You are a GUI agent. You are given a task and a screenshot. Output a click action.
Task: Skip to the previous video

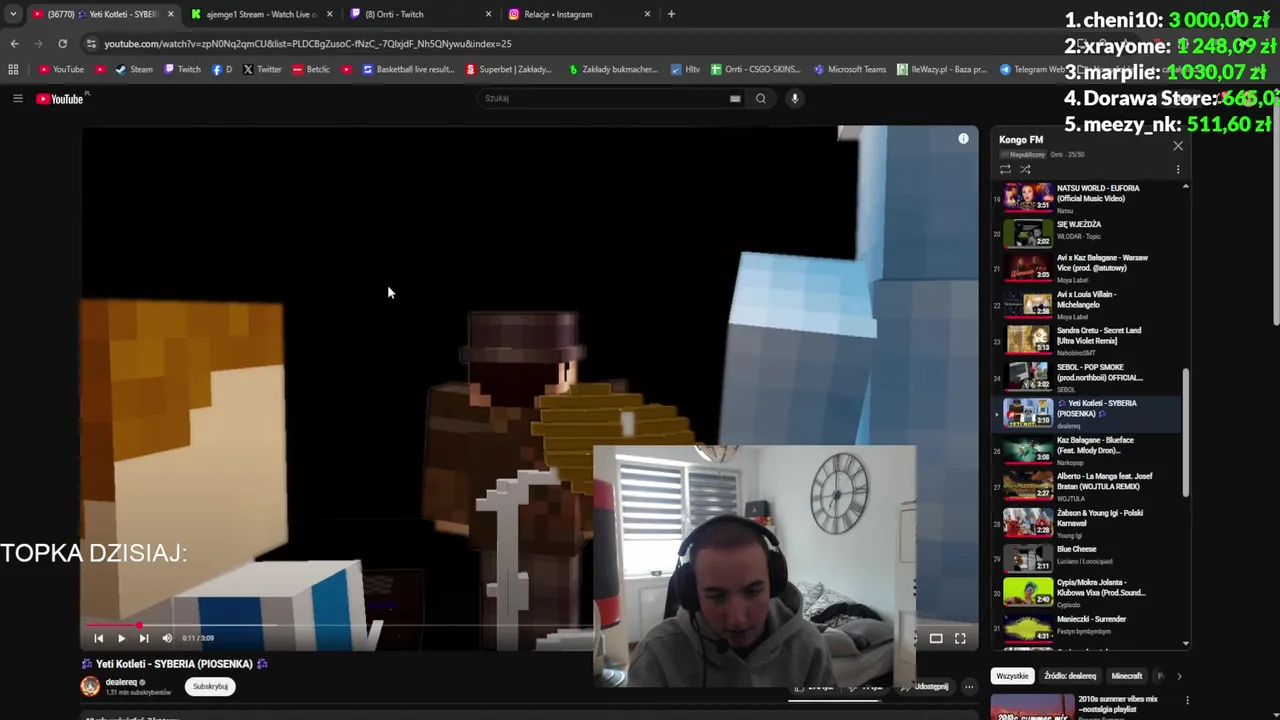[x=98, y=638]
